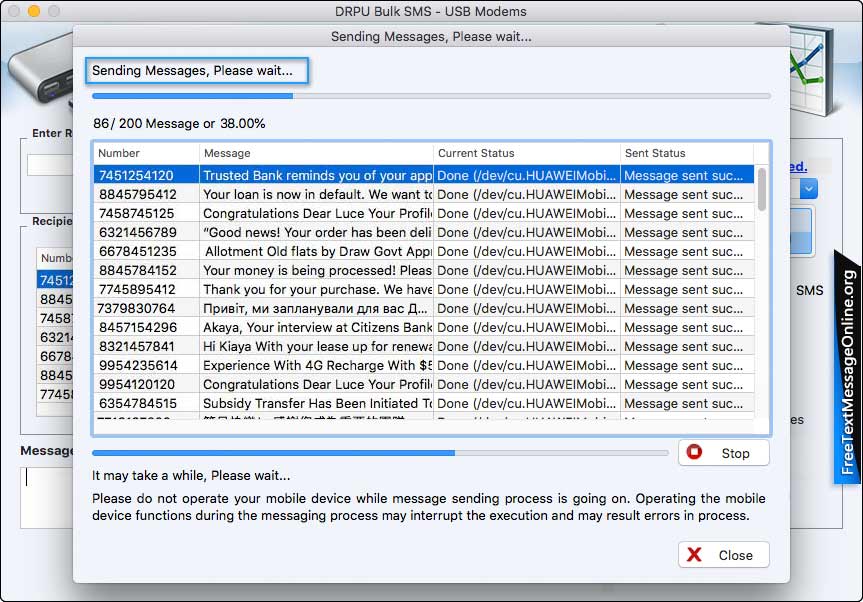Click the blue dropdown arrow in main window
863x602 pixels.
808,189
